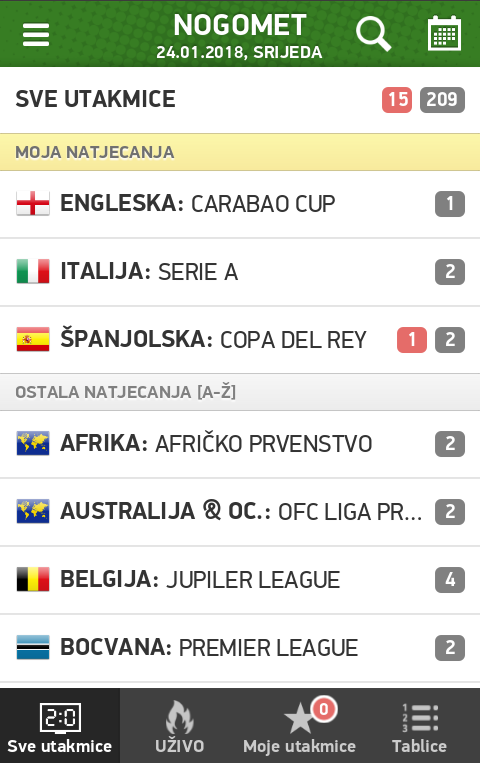Select the England flag icon

coord(33,203)
